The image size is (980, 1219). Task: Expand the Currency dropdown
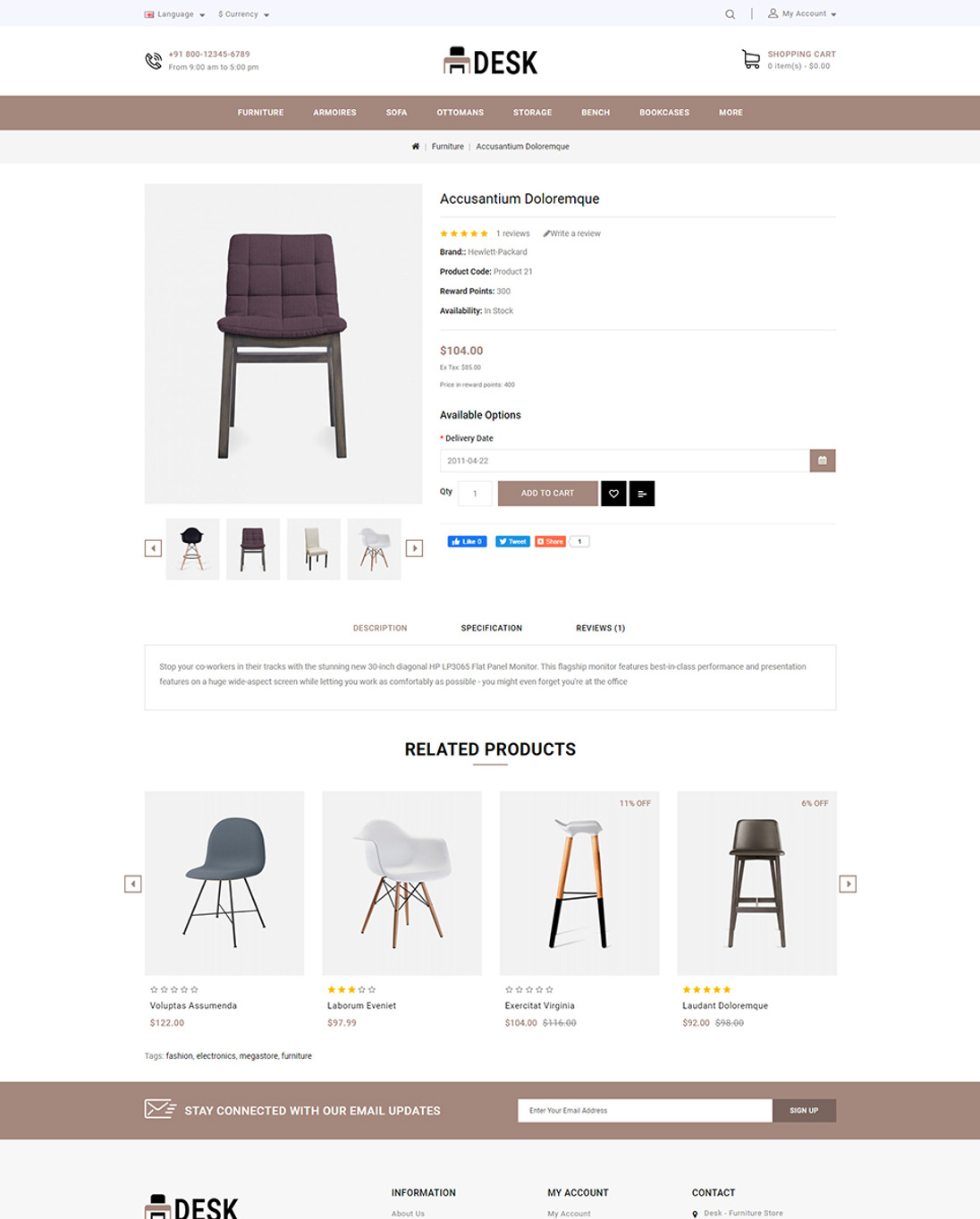pyautogui.click(x=243, y=14)
